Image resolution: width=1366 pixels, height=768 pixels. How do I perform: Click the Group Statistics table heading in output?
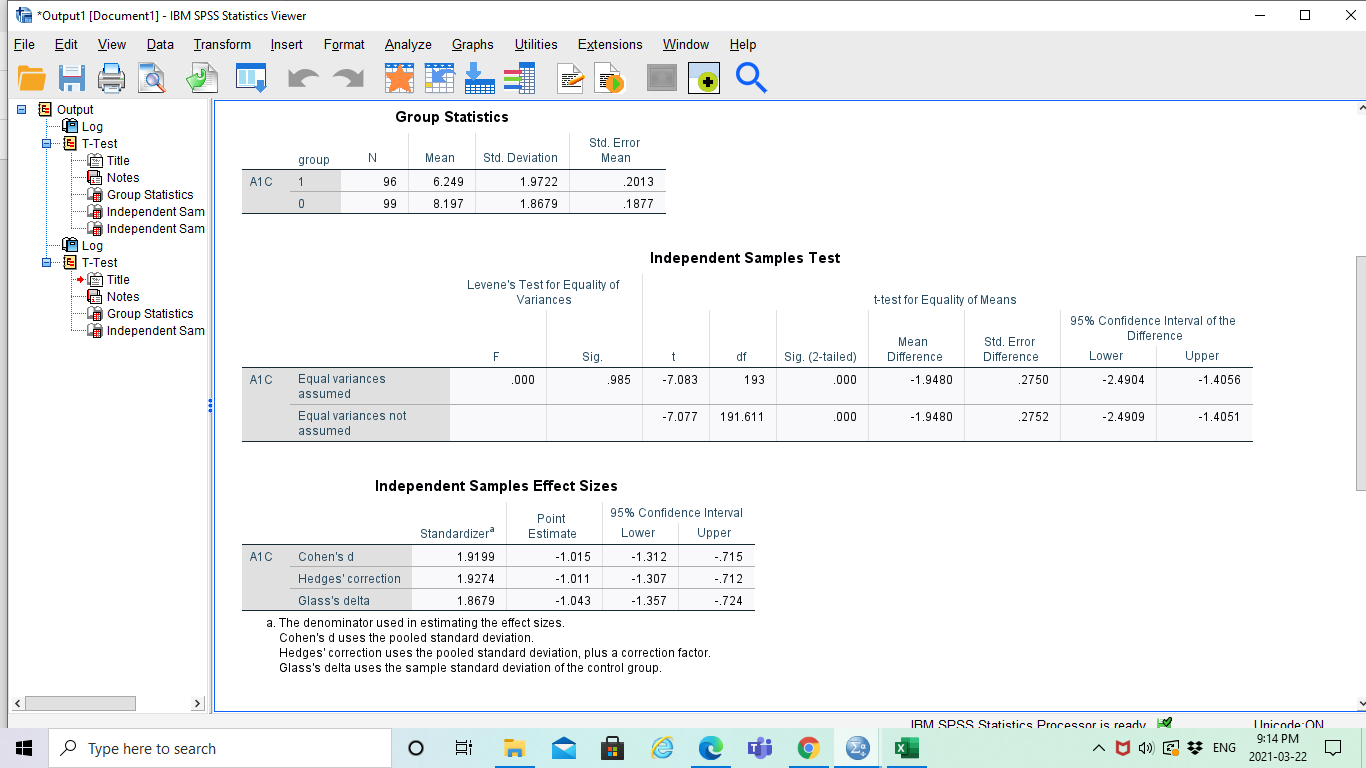452,117
